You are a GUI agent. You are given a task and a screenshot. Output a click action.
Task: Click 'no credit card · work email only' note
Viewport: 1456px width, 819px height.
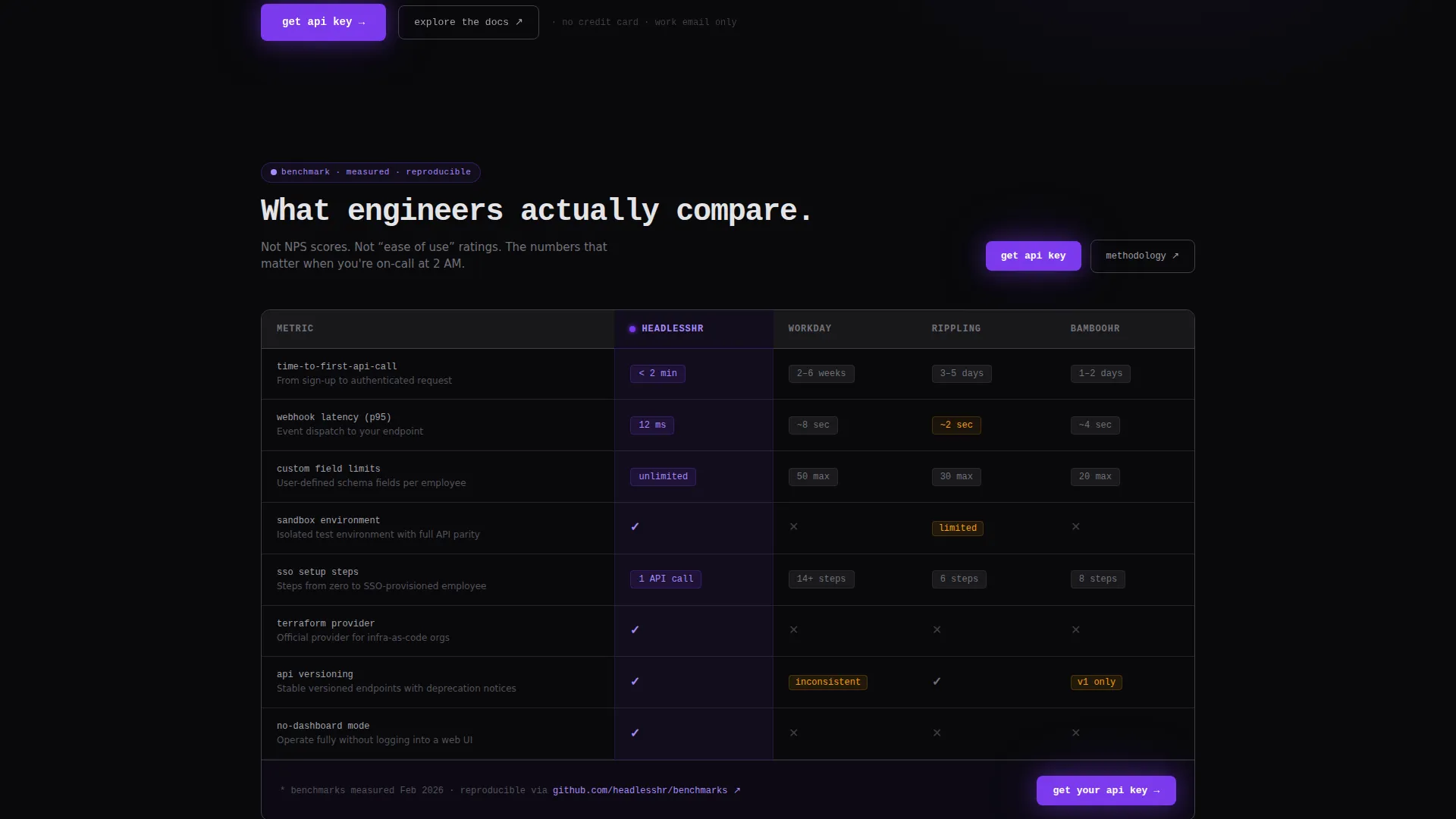649,23
